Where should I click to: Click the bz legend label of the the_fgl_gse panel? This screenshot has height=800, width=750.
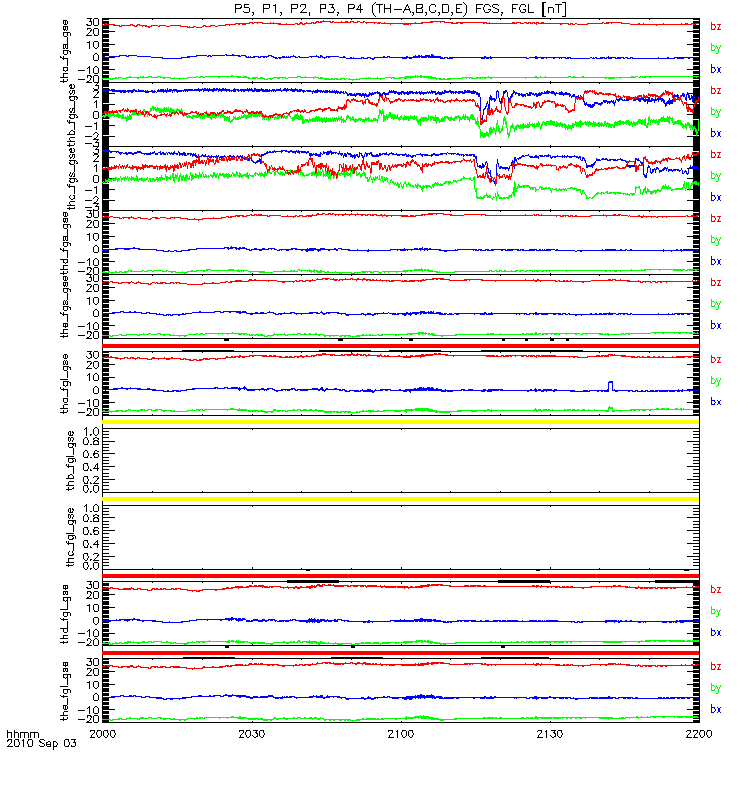(x=716, y=666)
